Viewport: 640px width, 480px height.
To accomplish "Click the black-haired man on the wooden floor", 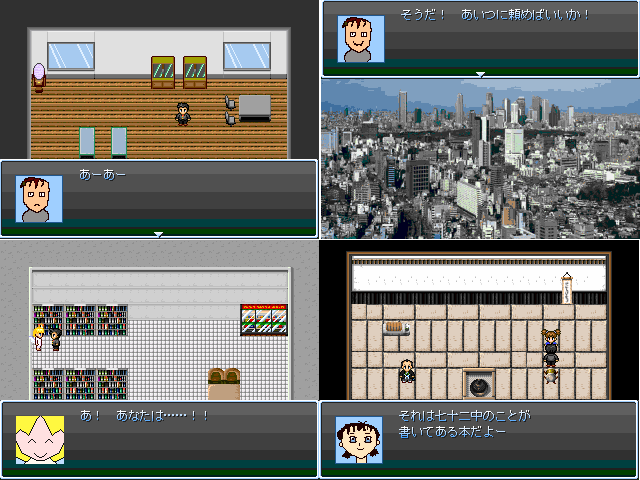I will pos(183,114).
